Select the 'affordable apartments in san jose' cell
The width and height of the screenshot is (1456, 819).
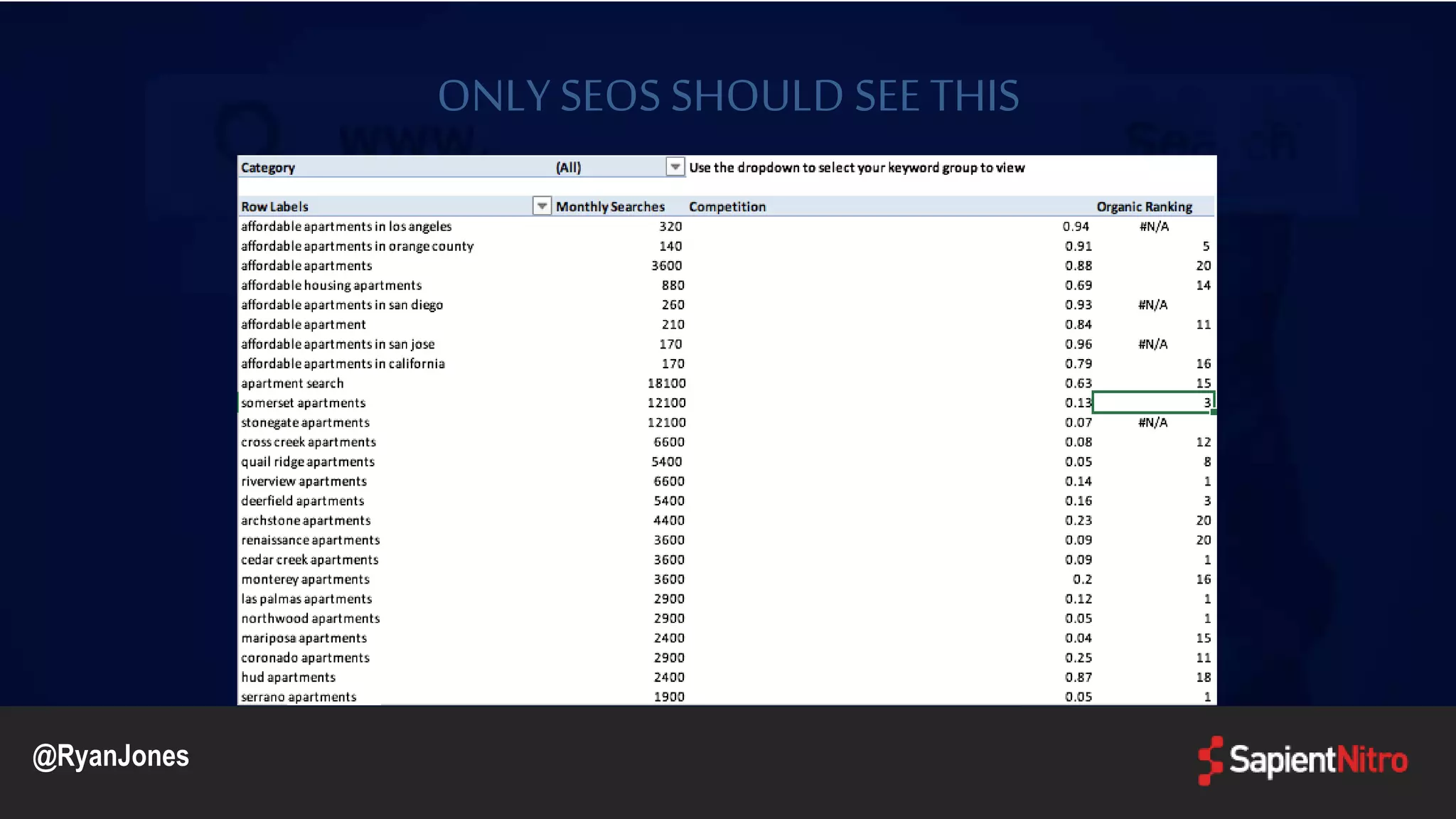coord(338,344)
